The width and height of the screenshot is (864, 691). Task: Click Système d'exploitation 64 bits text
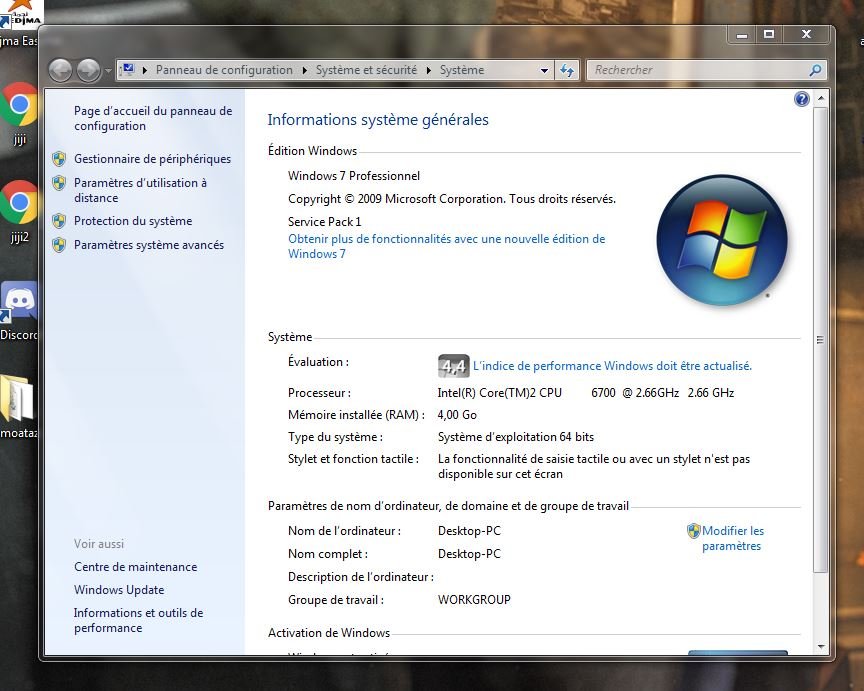516,437
